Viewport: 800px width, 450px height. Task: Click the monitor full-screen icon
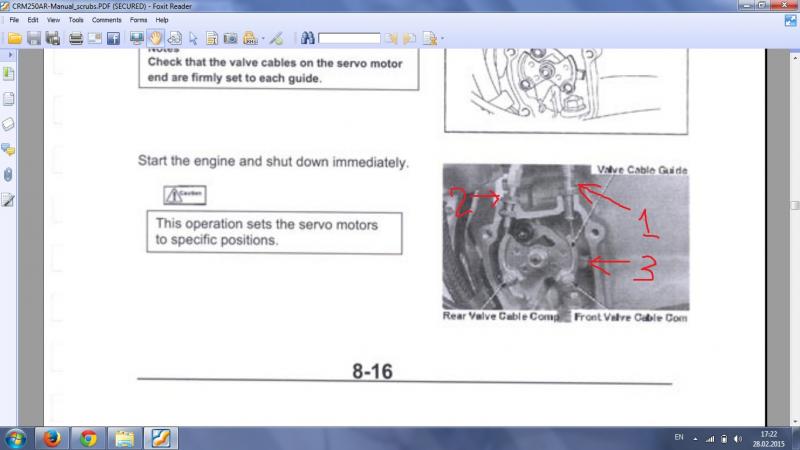tap(136, 38)
